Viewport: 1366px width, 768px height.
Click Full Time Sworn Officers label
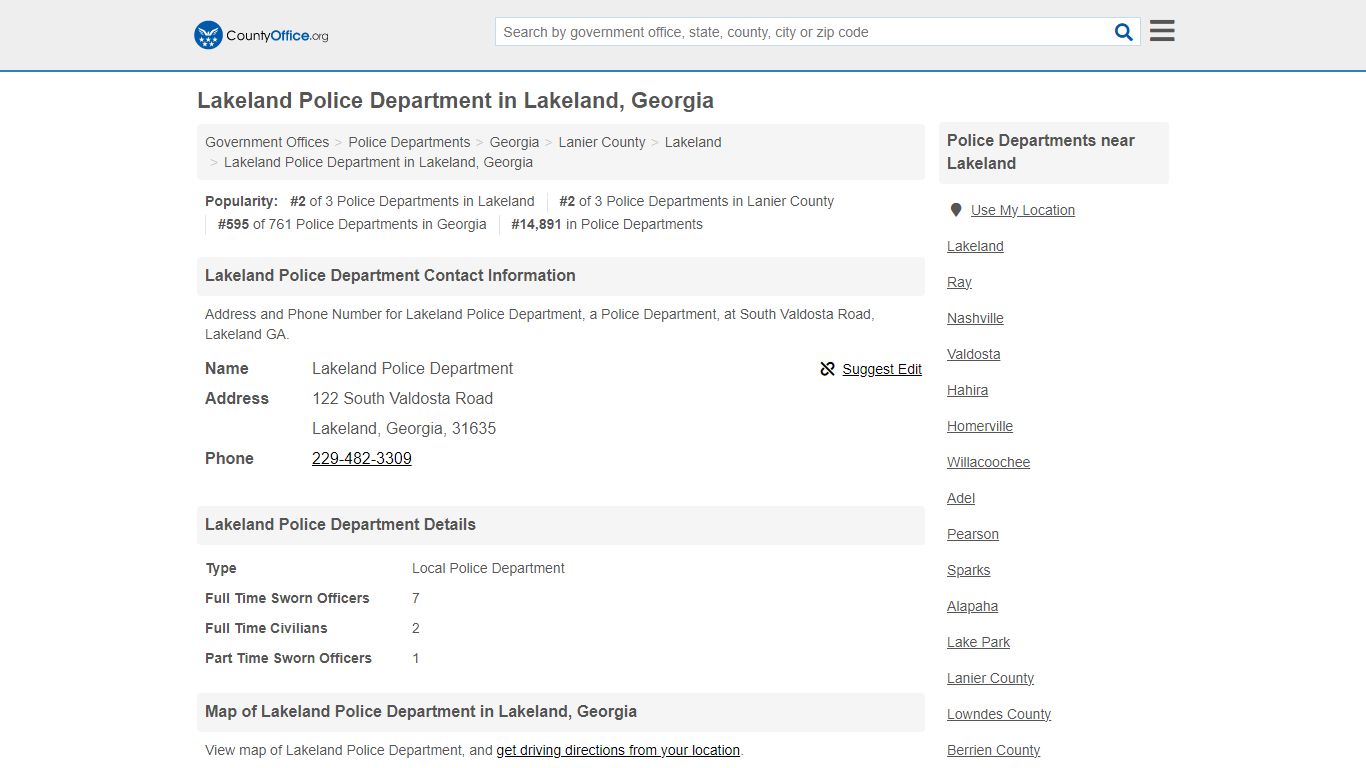click(x=287, y=598)
